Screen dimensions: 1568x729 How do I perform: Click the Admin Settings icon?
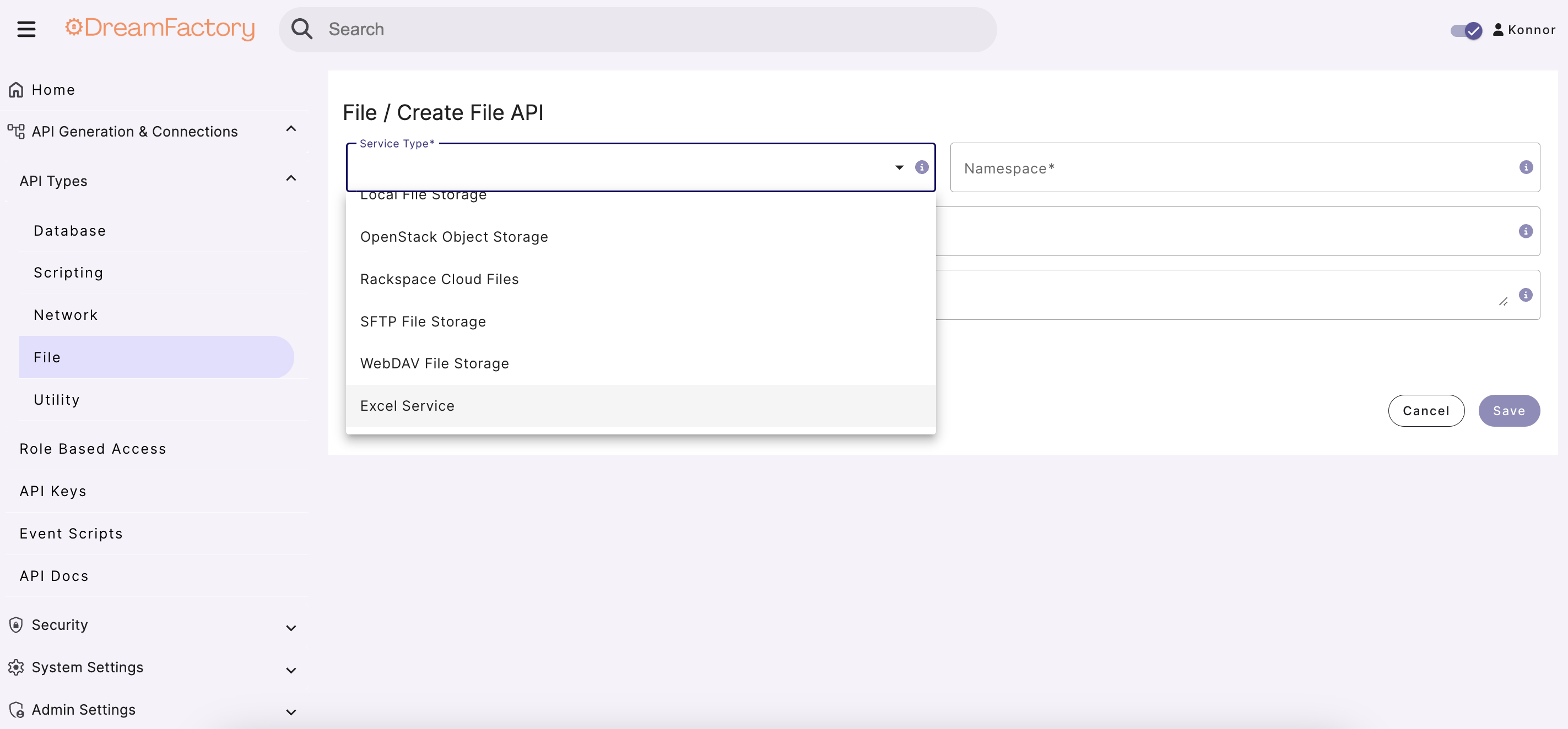[16, 710]
